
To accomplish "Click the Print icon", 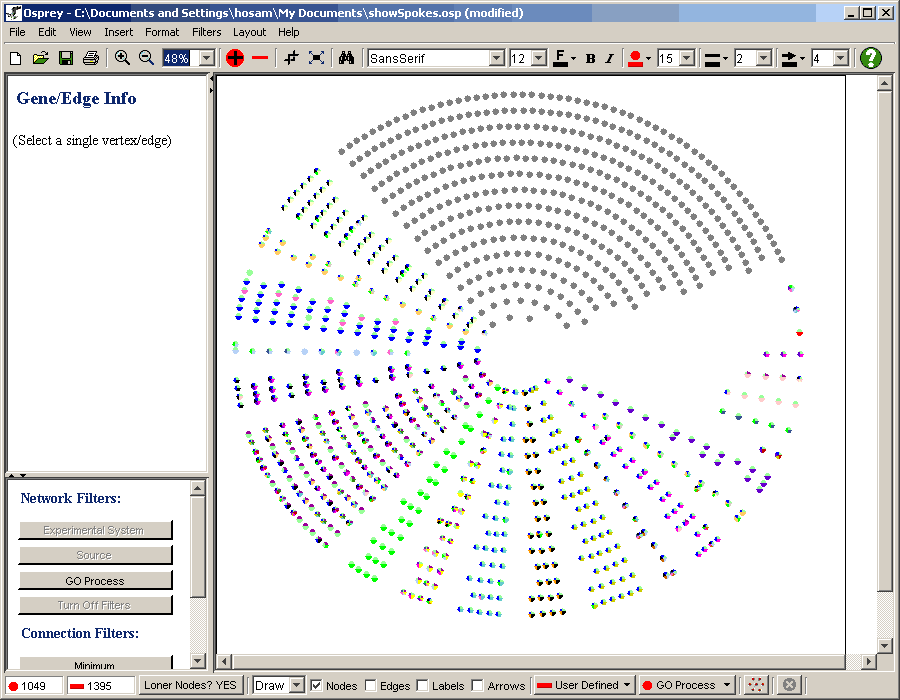I will click(x=90, y=58).
